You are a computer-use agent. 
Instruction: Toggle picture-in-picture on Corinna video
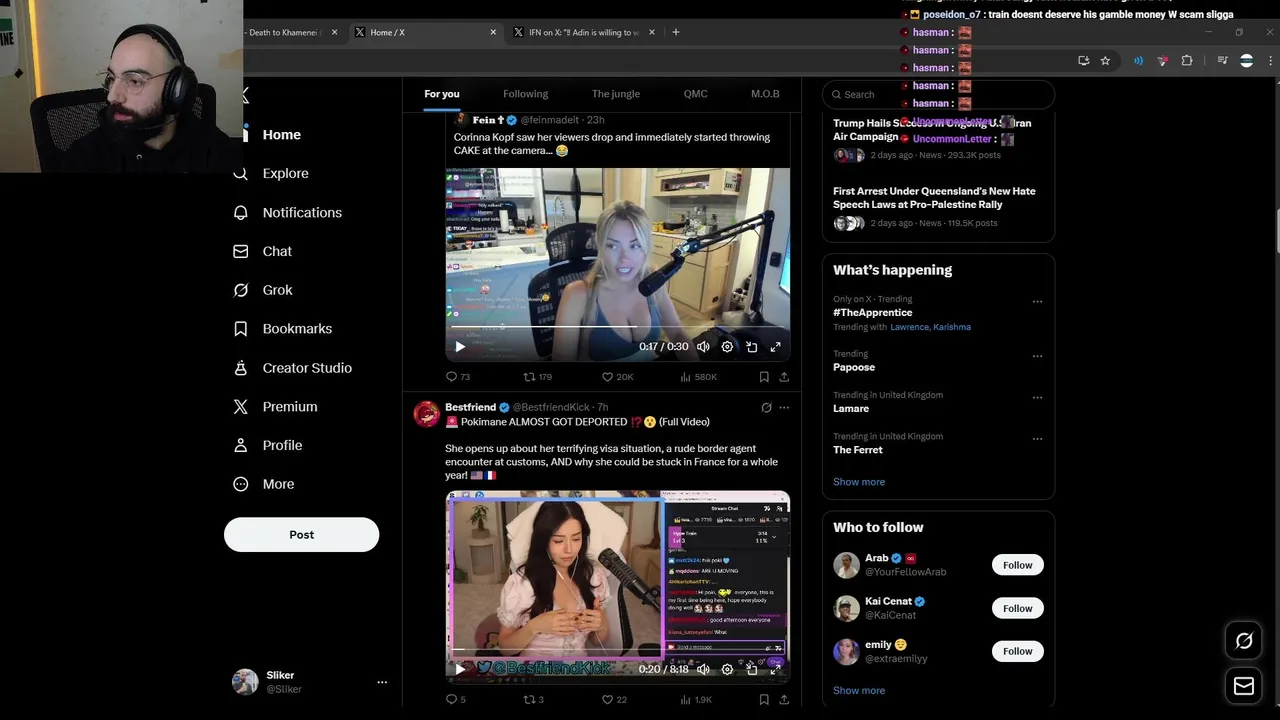[751, 347]
